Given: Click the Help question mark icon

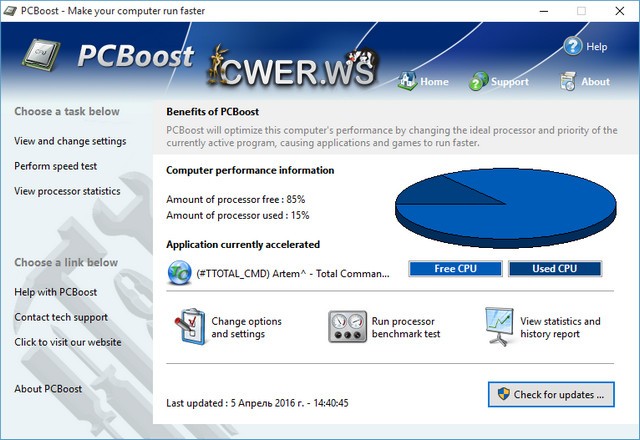Looking at the screenshot, I should click(x=573, y=46).
